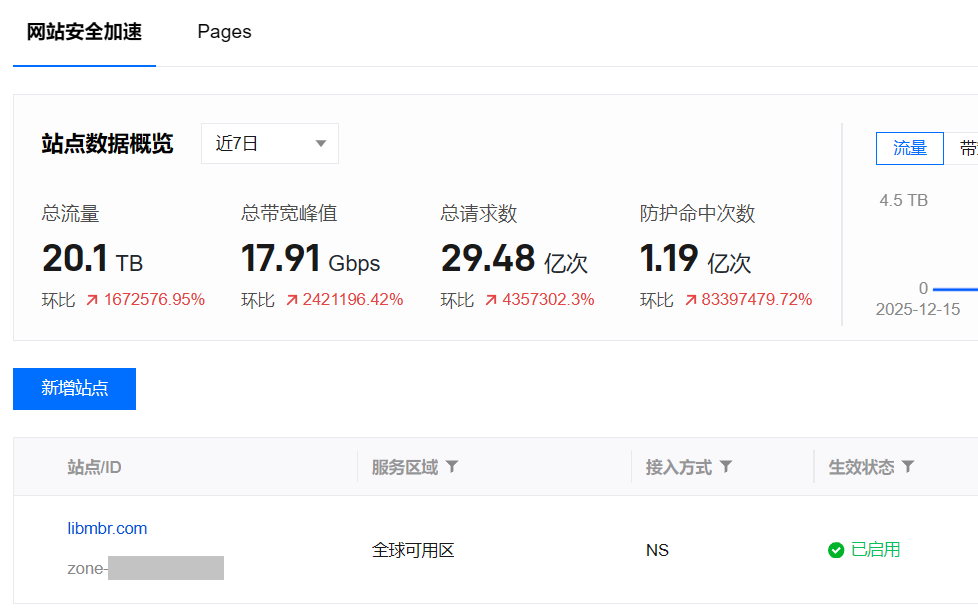Viewport: 978px width, 613px height.
Task: Click the 已启用 status text
Action: [875, 550]
